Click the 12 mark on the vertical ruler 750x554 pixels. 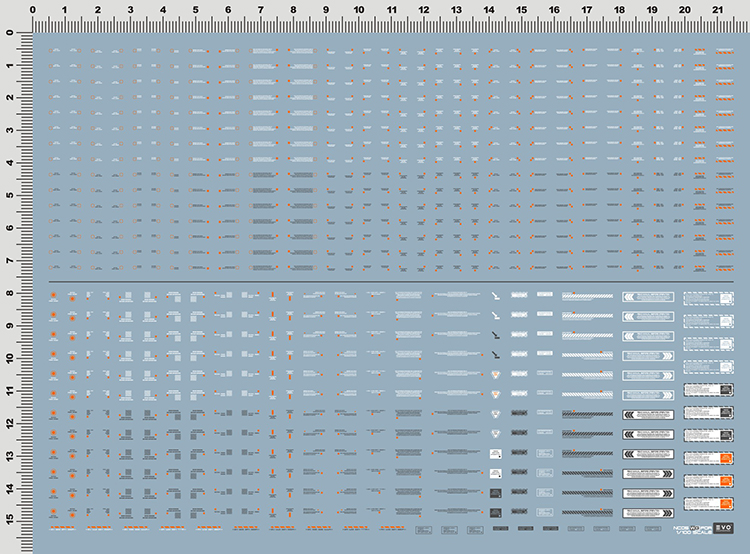(10, 423)
